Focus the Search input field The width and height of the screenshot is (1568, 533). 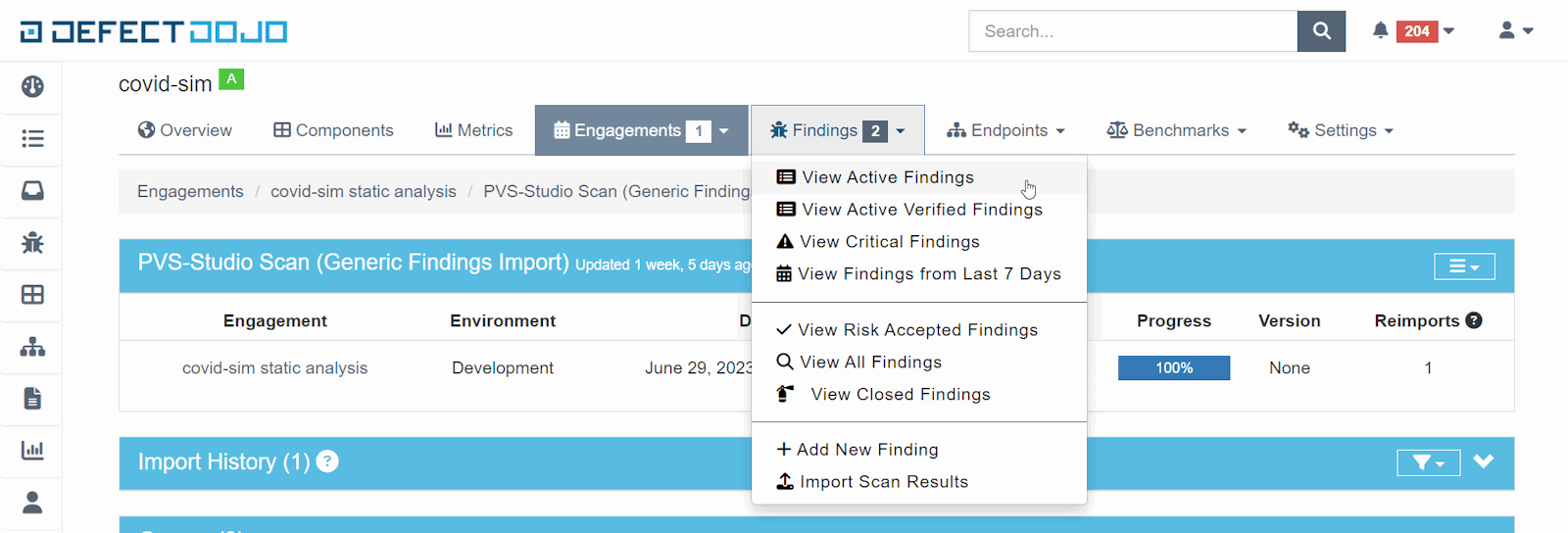pos(1132,31)
